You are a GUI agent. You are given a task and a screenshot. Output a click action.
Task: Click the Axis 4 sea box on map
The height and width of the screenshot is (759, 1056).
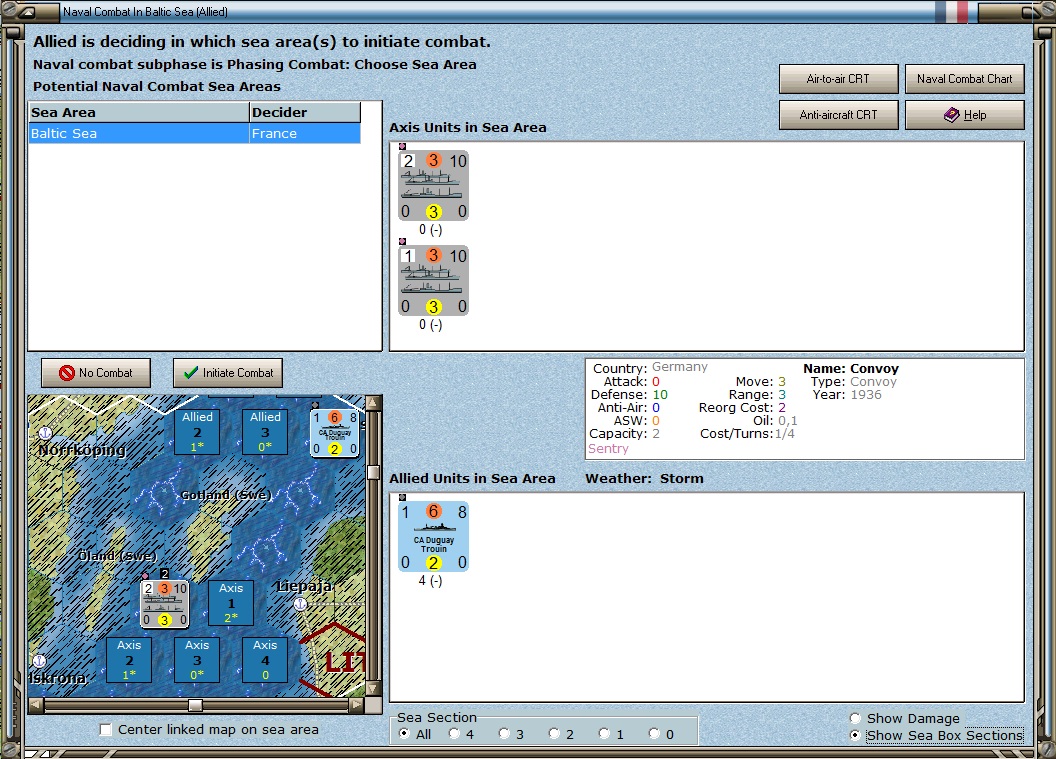pyautogui.click(x=265, y=659)
